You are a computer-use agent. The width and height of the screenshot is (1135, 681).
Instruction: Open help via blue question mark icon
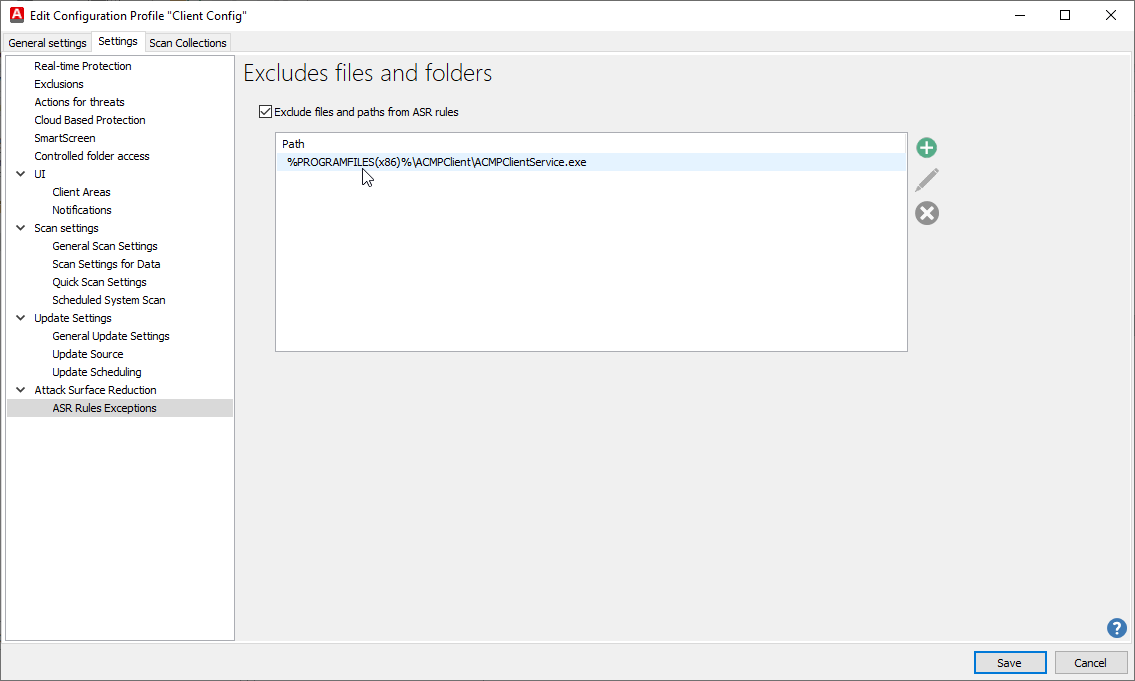click(1117, 628)
